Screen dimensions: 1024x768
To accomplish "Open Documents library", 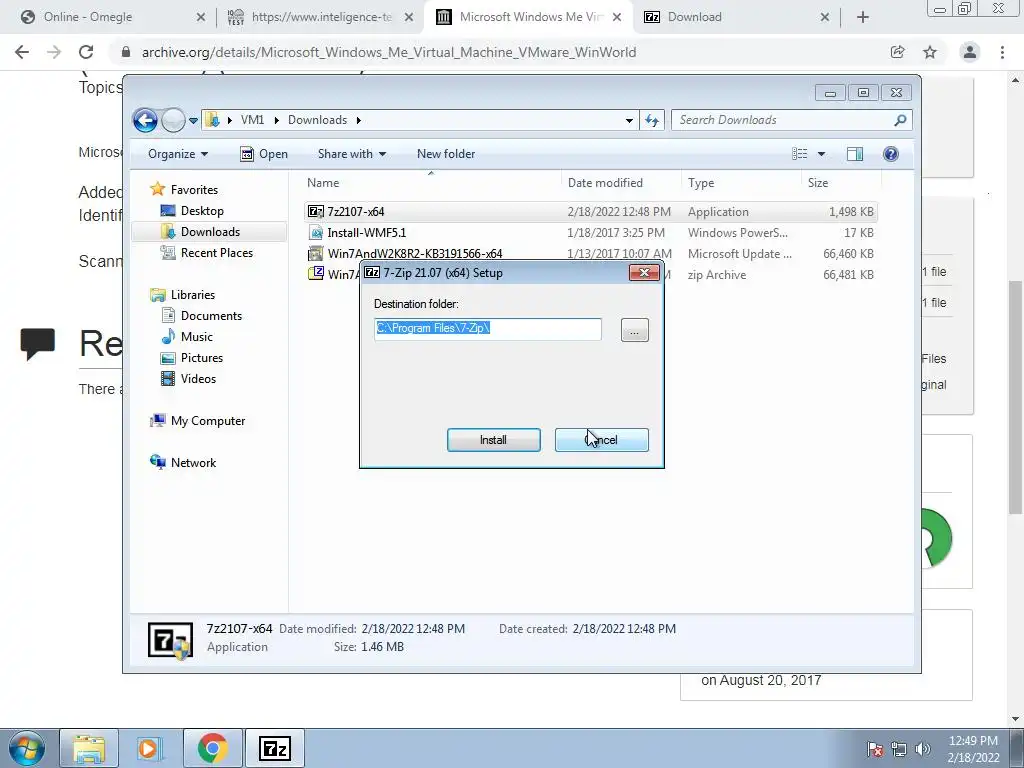I will pos(211,316).
